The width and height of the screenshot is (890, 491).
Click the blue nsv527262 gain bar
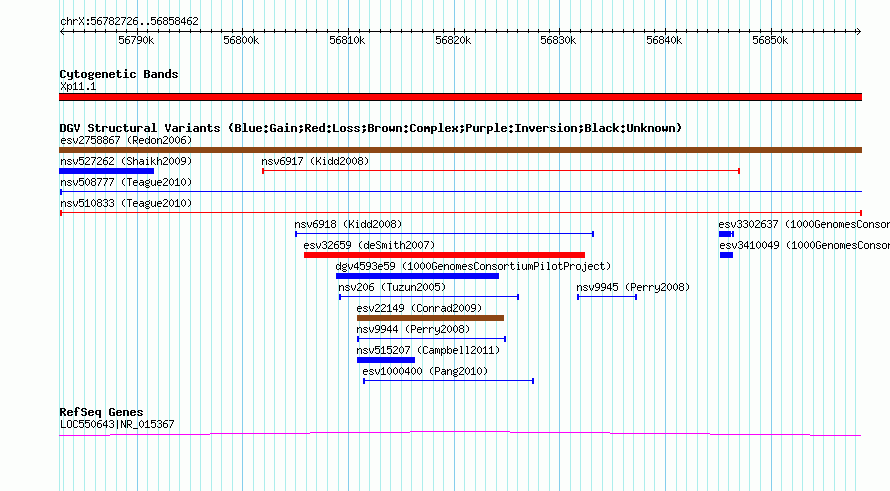tap(107, 171)
